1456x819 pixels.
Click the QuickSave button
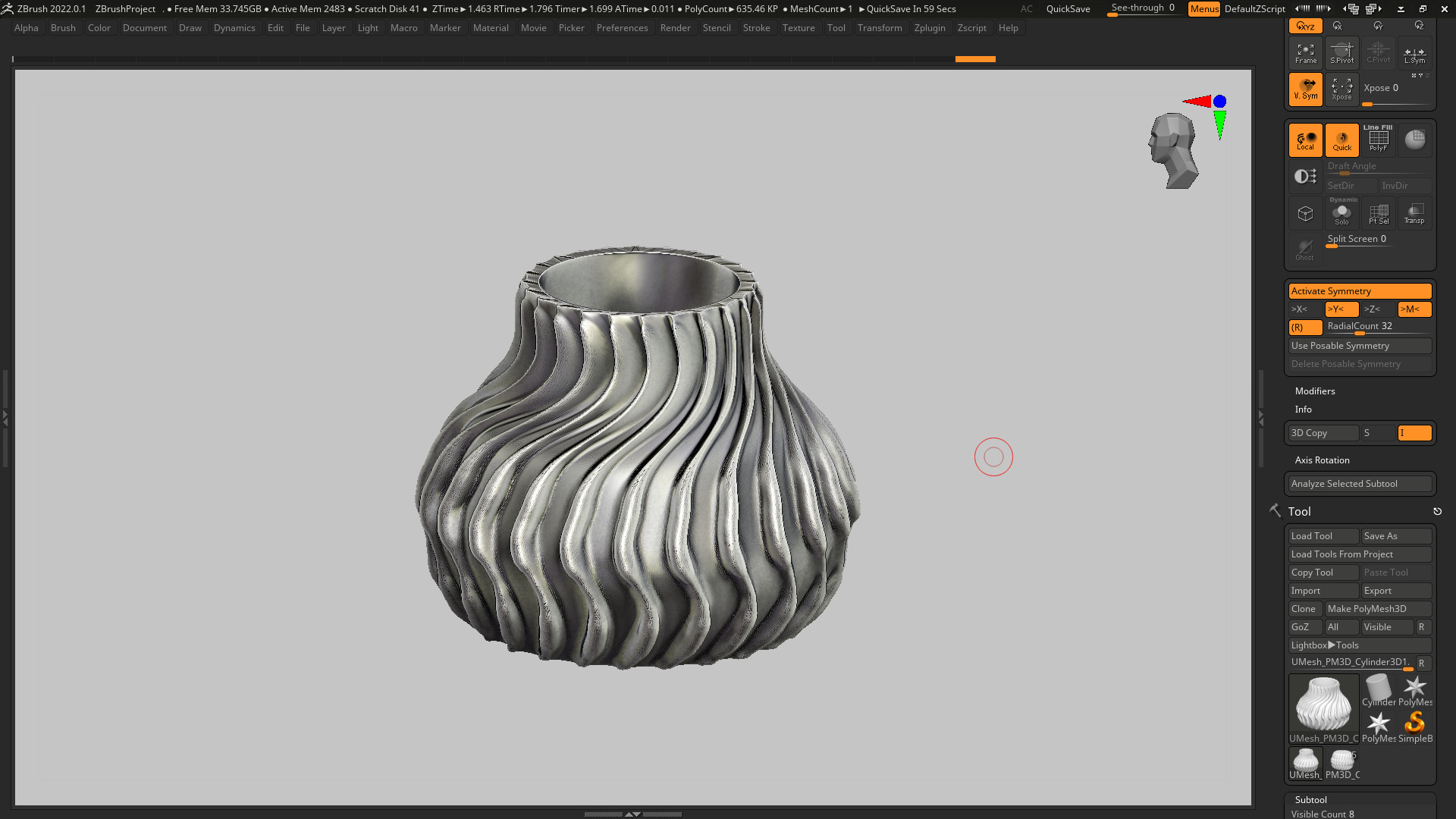coord(1068,9)
